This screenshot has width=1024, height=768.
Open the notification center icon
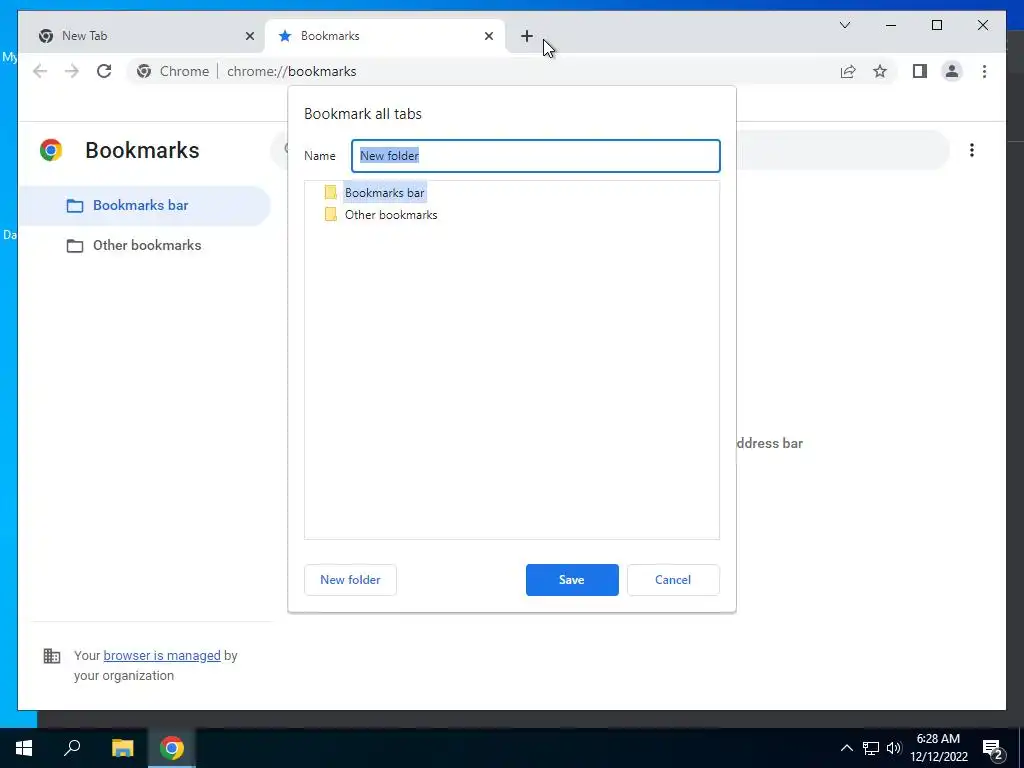[x=993, y=748]
